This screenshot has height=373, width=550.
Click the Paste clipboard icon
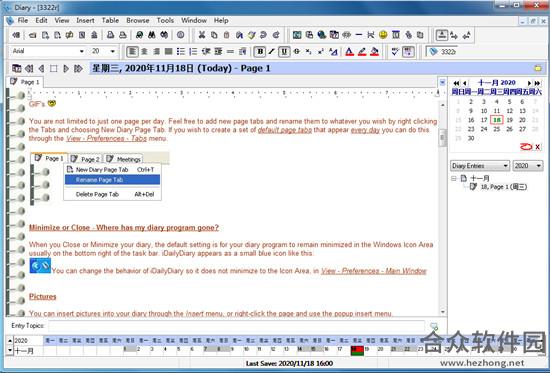226,35
